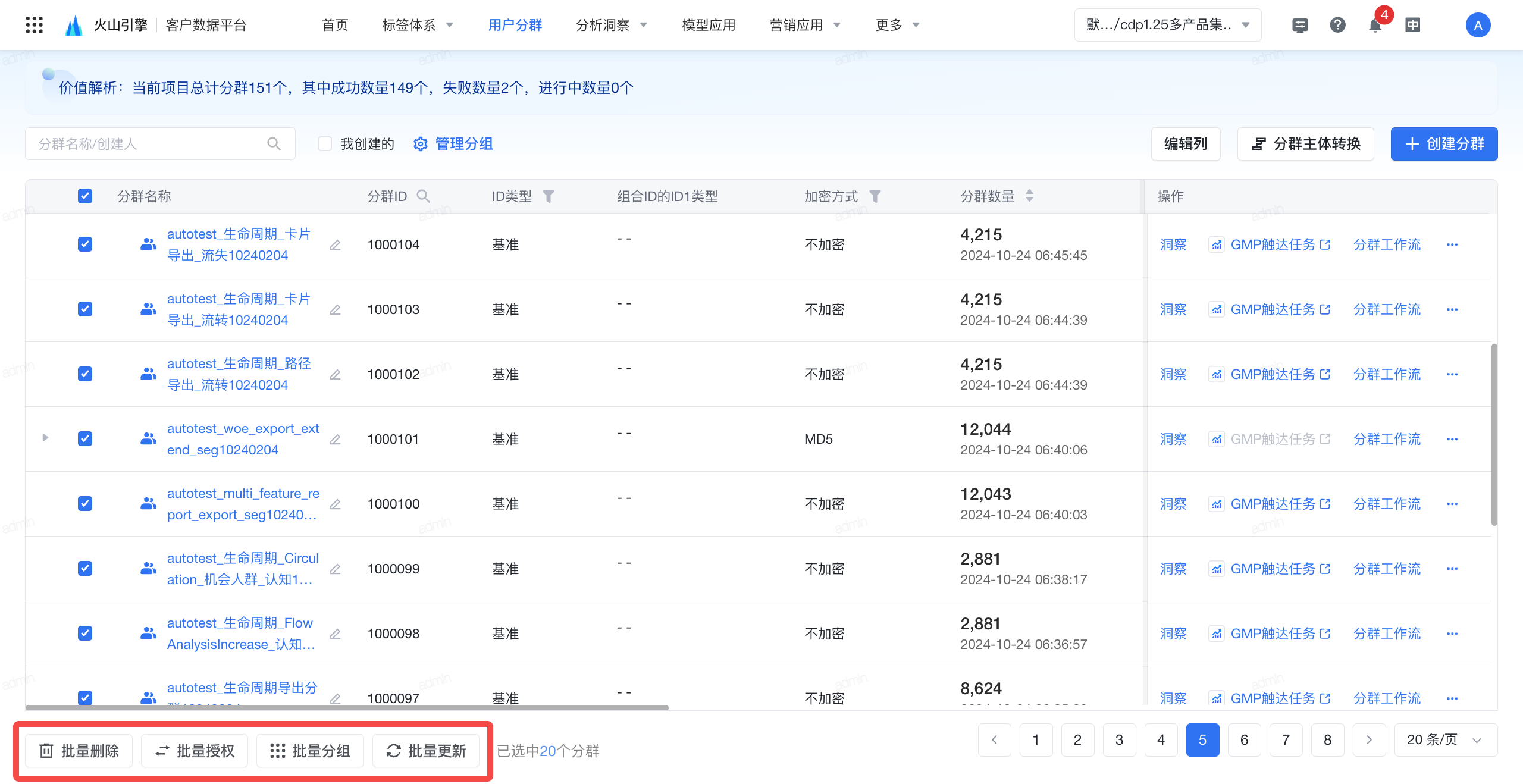Click the 批量授权 button
Image resolution: width=1523 pixels, height=784 pixels.
[195, 751]
